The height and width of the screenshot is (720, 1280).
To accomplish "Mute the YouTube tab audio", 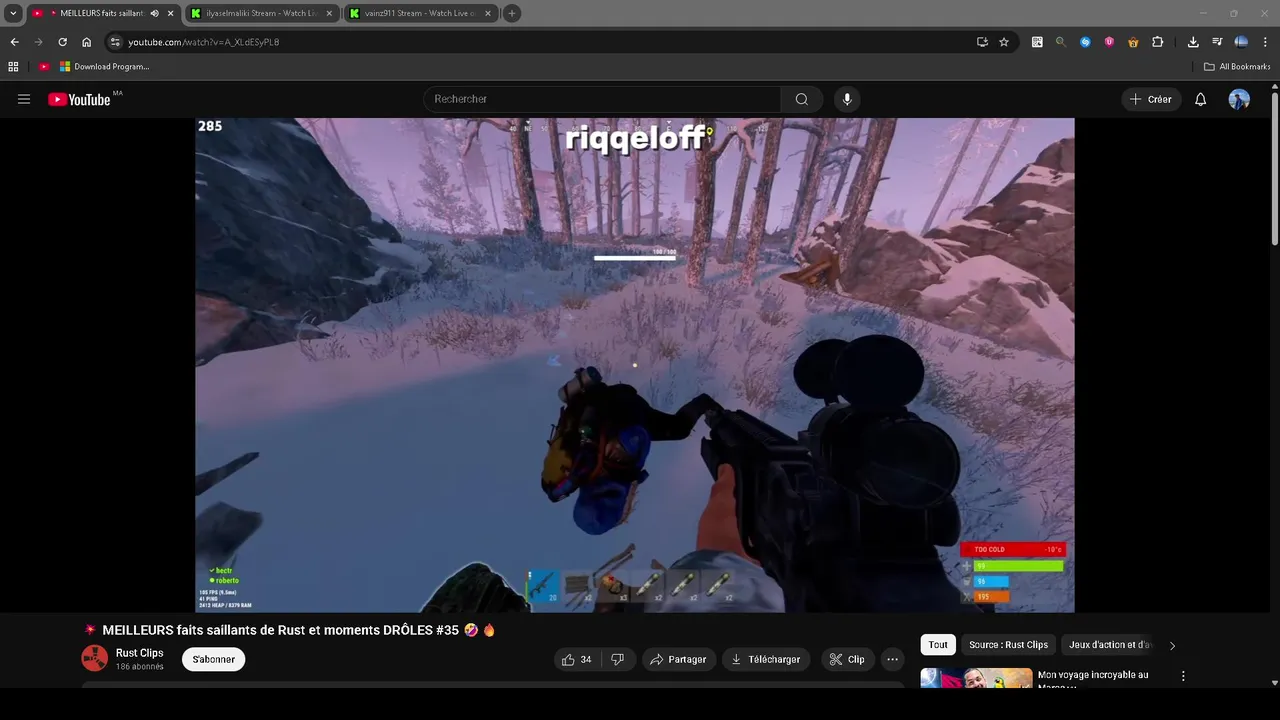I will click(x=155, y=13).
